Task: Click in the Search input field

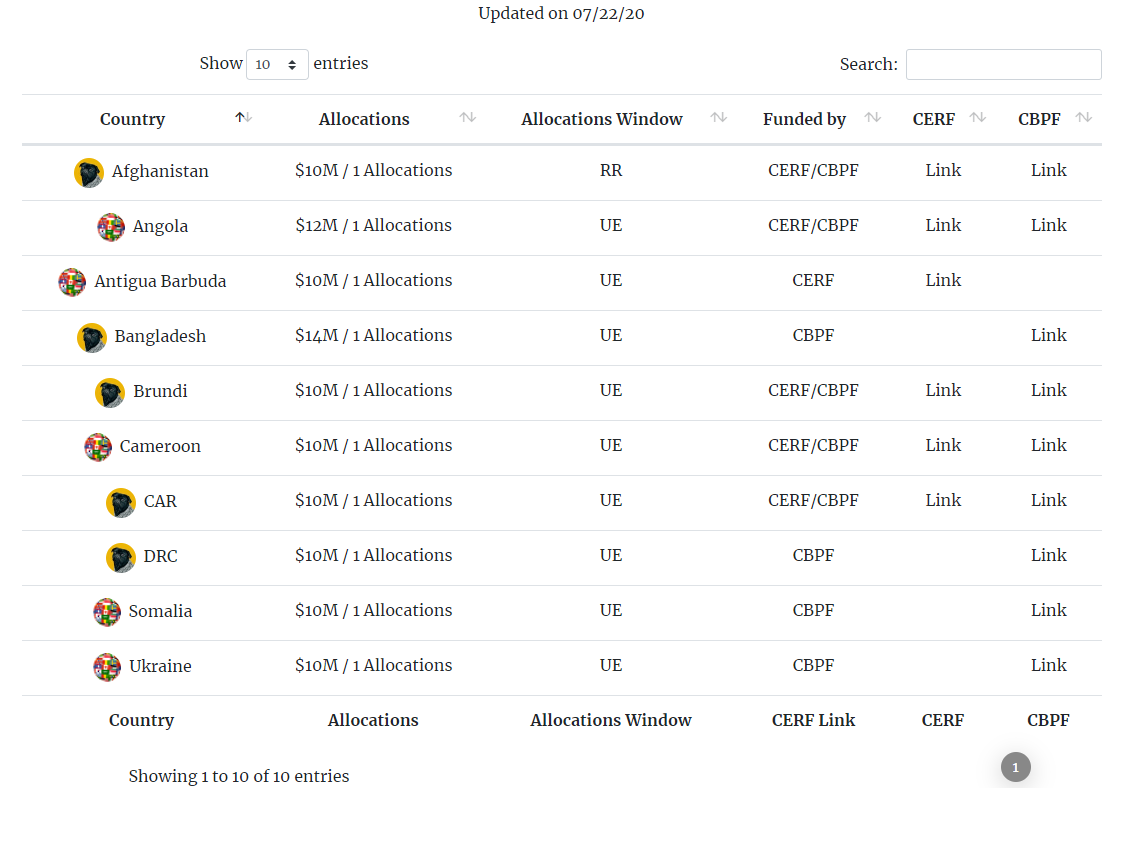Action: click(1003, 64)
